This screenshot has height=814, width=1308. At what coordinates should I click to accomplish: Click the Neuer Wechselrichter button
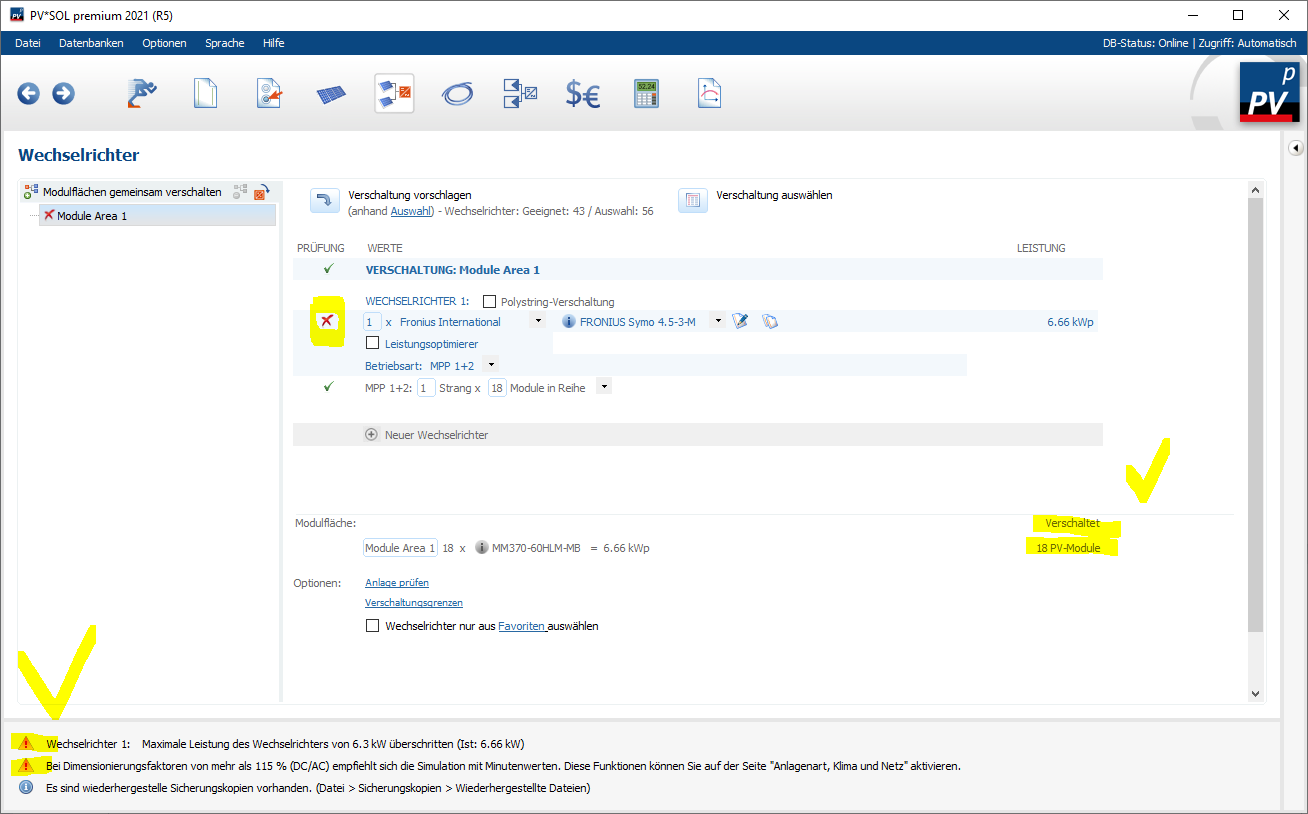click(697, 435)
